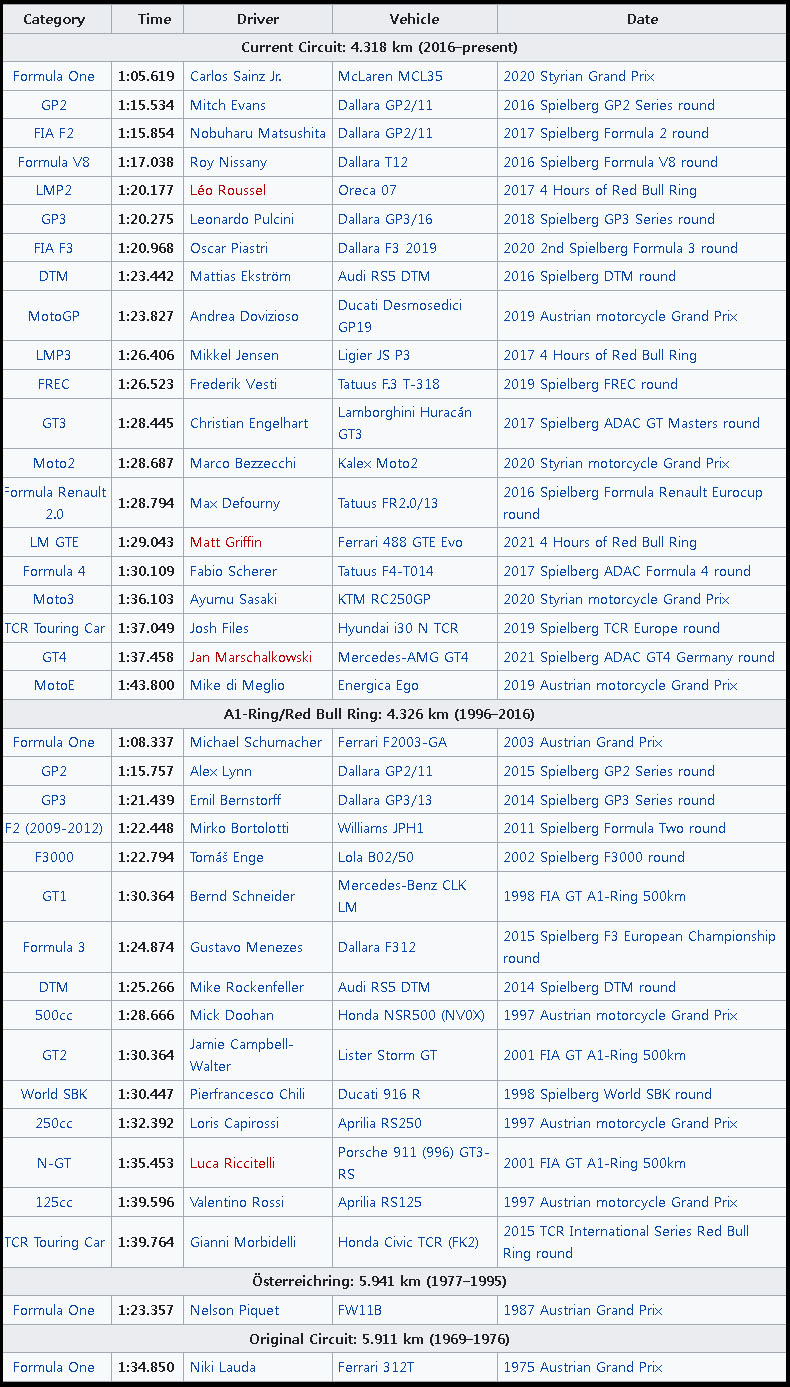The width and height of the screenshot is (790, 1387).
Task: Click the Hyundai i30 N TCR link
Action: 398,628
